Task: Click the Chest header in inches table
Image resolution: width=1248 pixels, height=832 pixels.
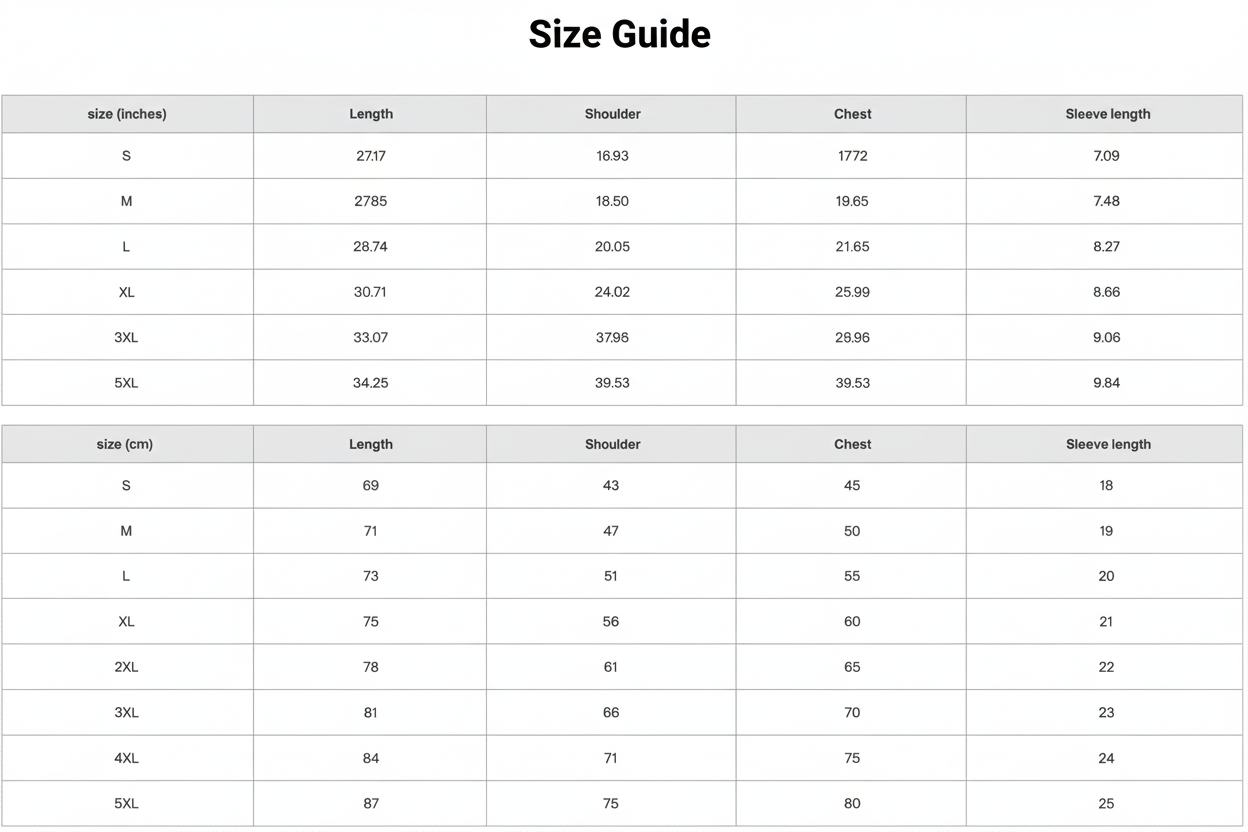Action: tap(852, 114)
